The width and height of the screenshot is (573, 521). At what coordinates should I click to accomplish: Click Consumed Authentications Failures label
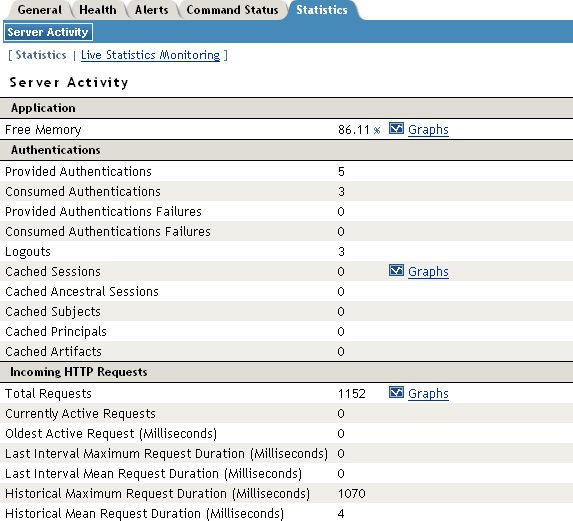[108, 232]
